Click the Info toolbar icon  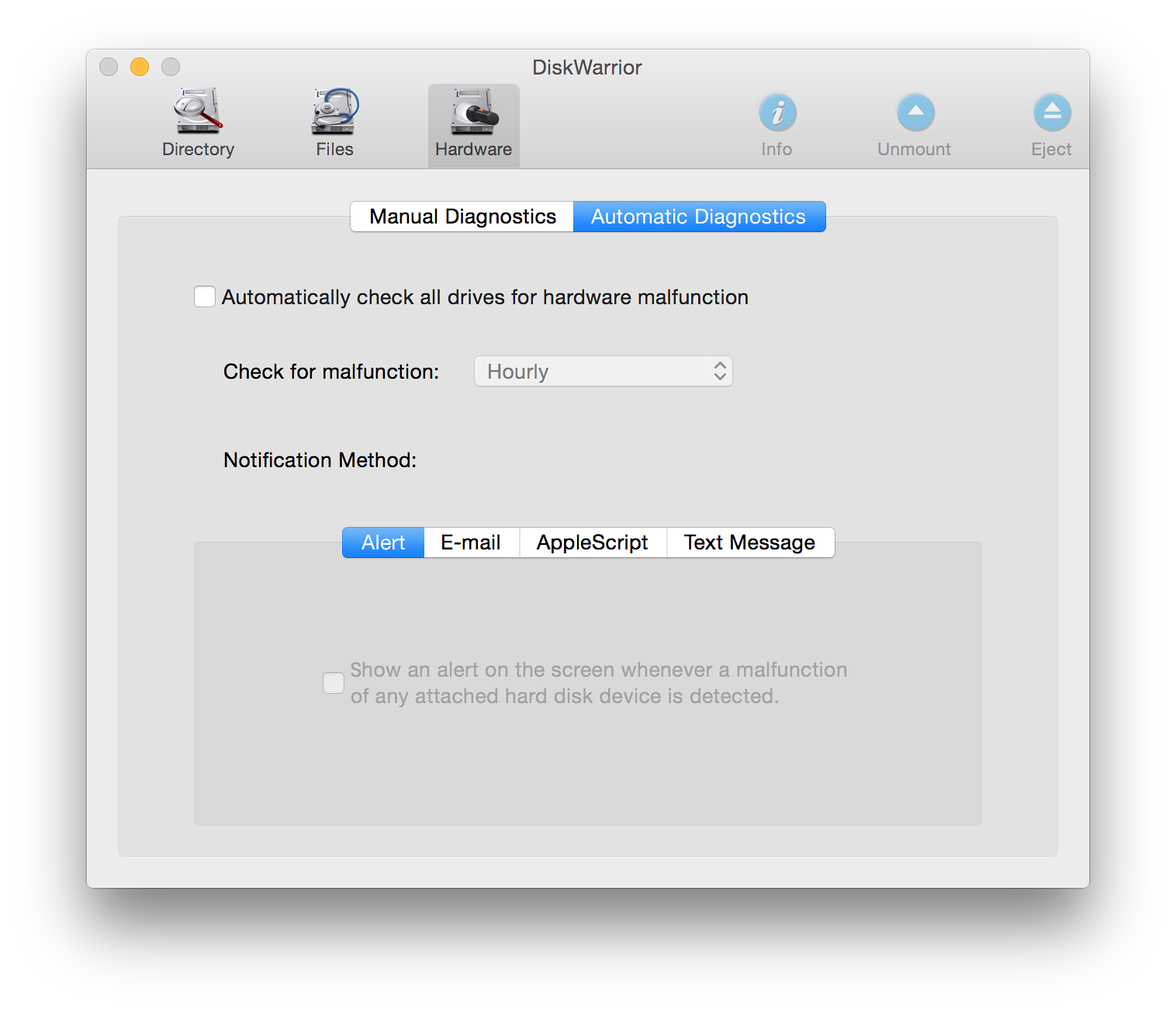(777, 126)
